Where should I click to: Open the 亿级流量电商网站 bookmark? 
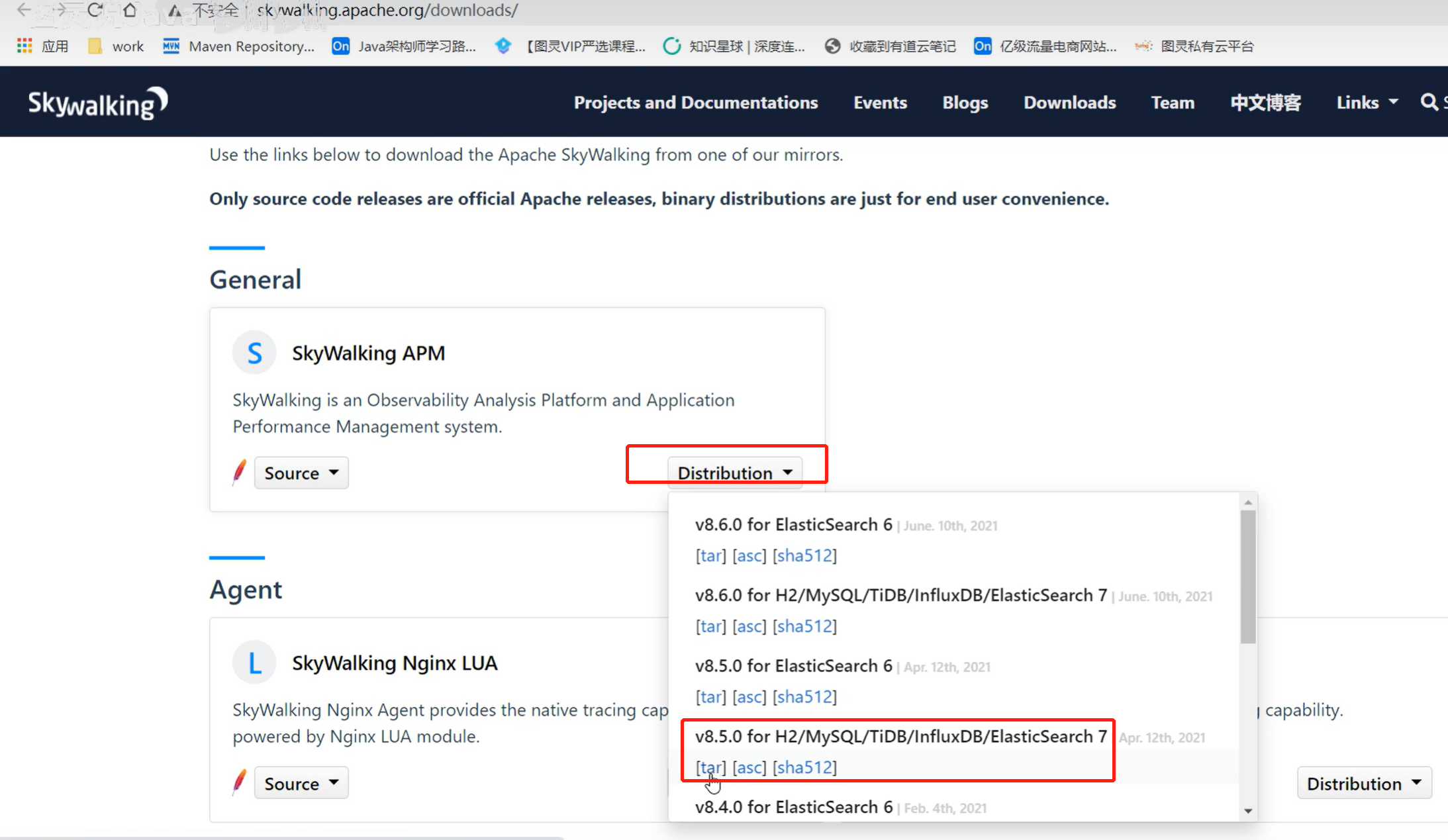[1045, 46]
